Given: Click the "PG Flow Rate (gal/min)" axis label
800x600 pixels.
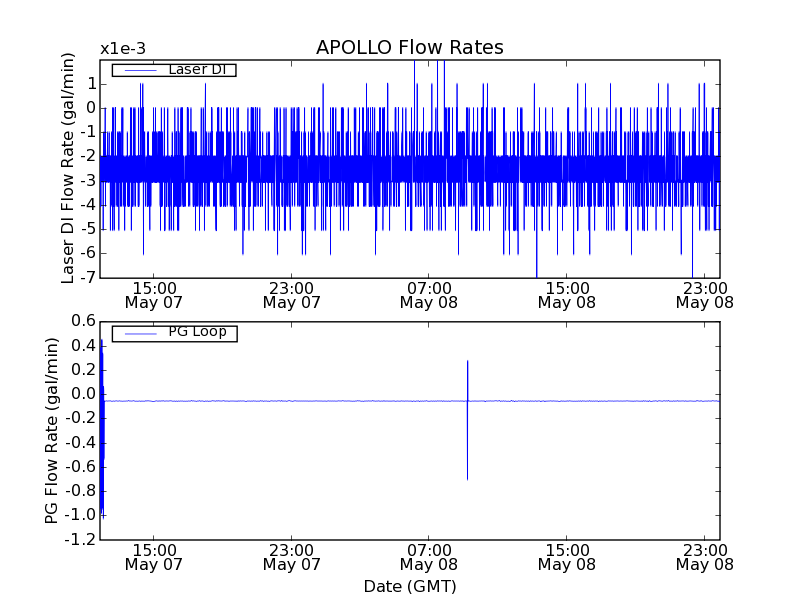Looking at the screenshot, I should coord(52,430).
